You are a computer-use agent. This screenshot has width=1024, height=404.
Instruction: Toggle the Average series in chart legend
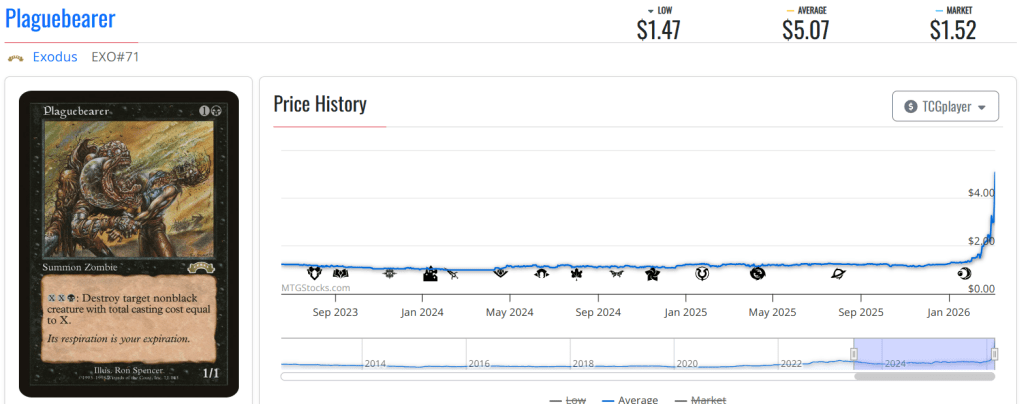630,400
